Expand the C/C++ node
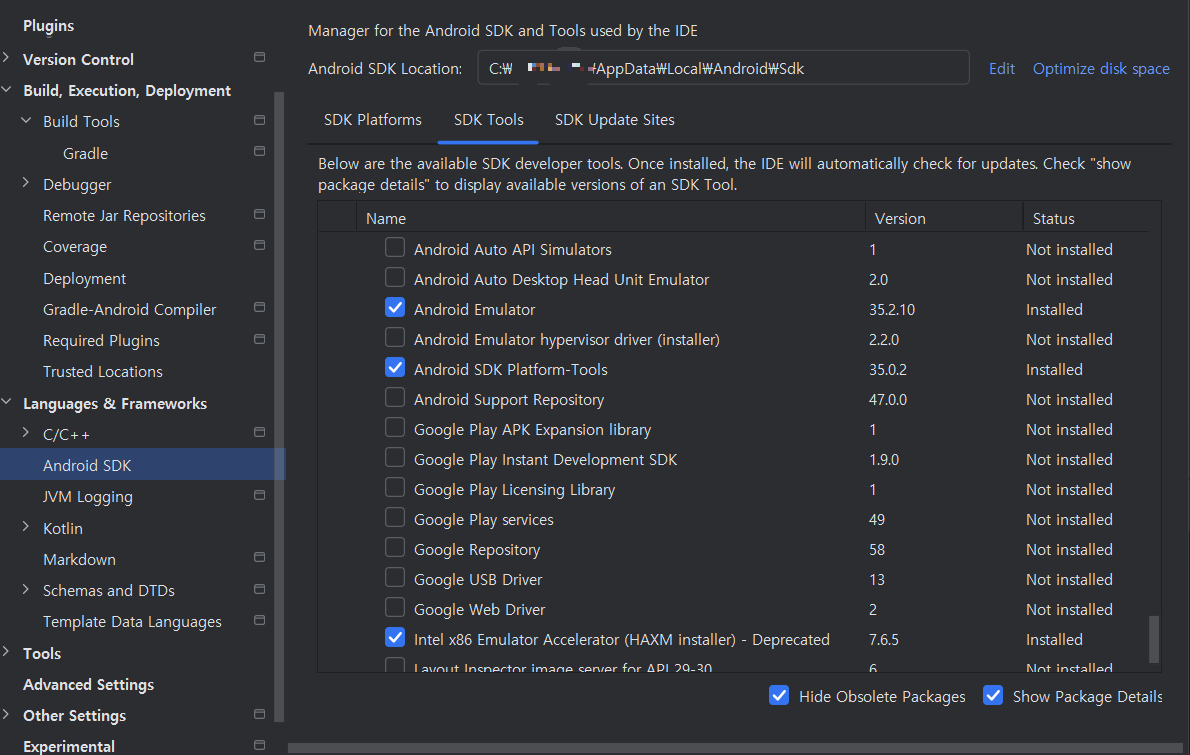Image resolution: width=1190 pixels, height=755 pixels. [26, 433]
